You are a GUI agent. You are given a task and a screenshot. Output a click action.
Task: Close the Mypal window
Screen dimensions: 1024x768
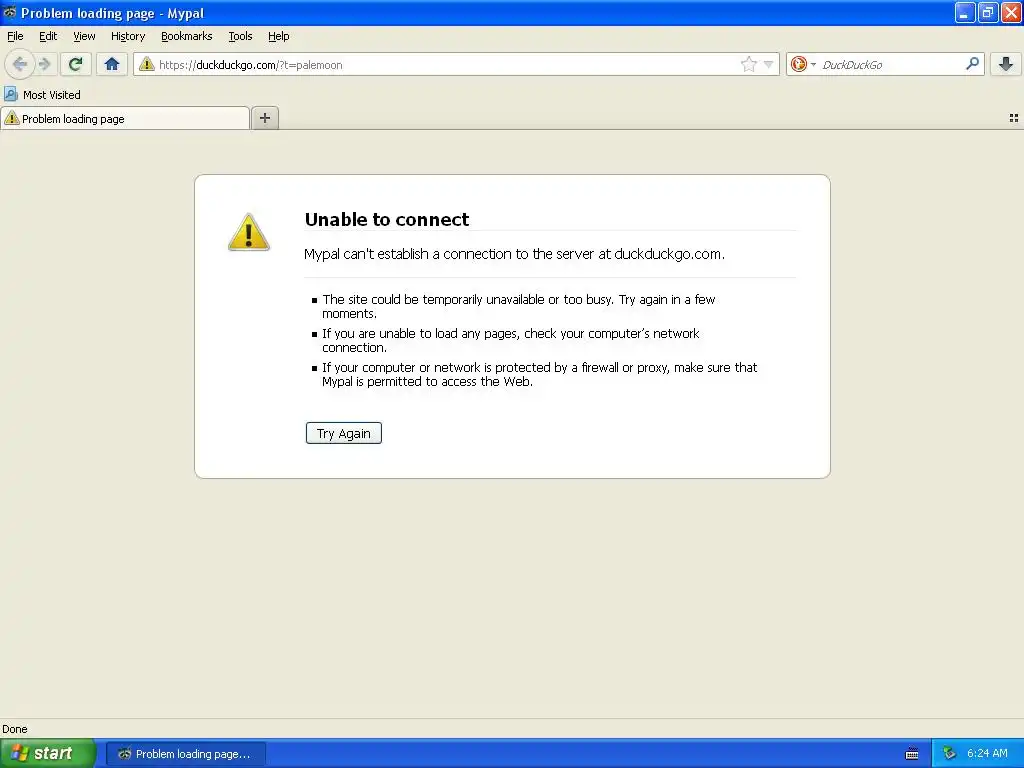tap(1012, 12)
